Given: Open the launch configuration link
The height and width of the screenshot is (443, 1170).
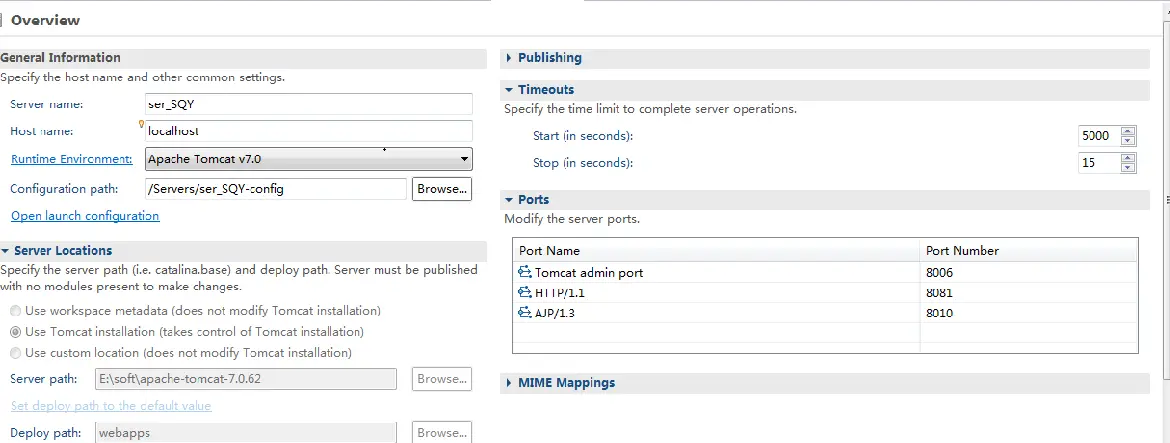Looking at the screenshot, I should 85,216.
